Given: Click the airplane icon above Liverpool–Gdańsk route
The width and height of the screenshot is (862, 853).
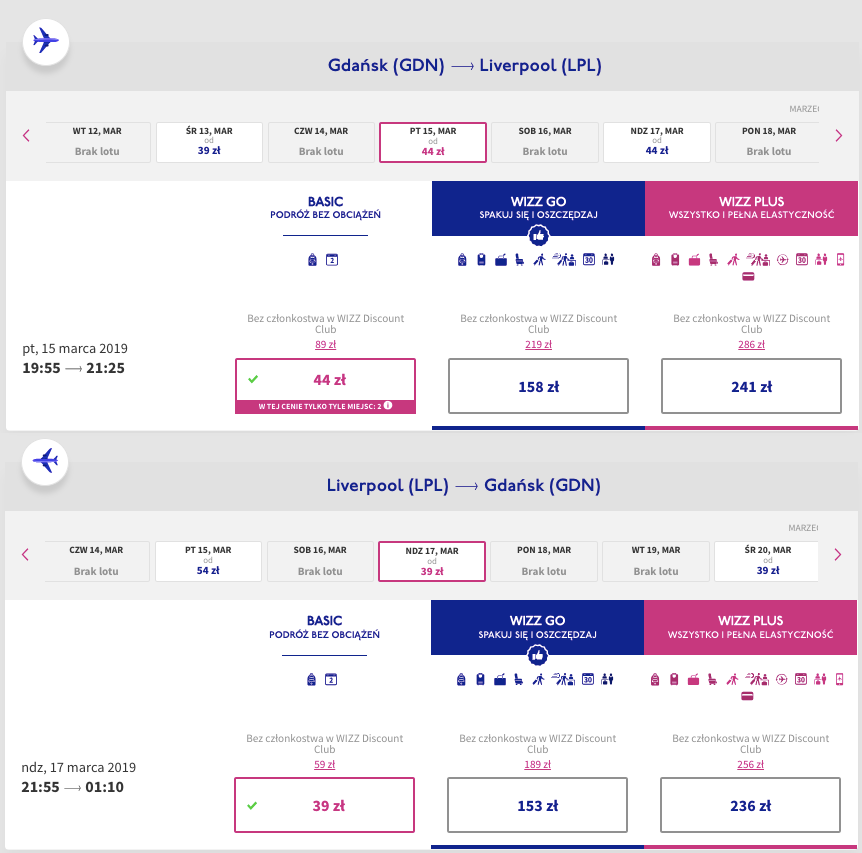Looking at the screenshot, I should click(x=46, y=461).
